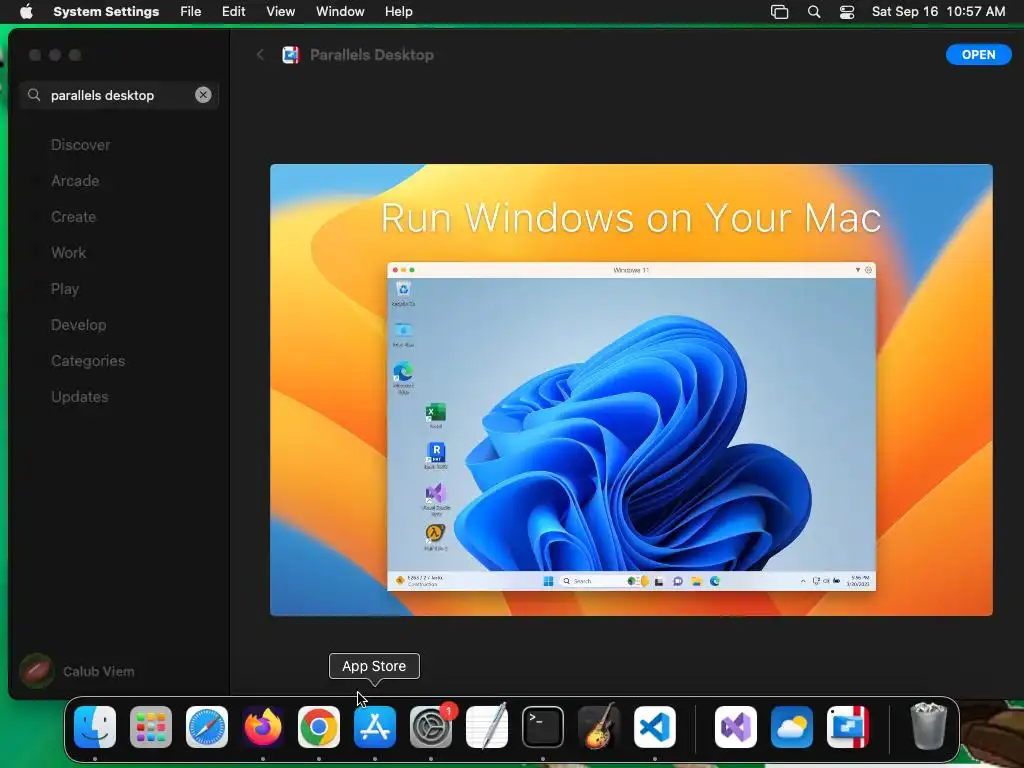Browse Categories in the sidebar

(88, 360)
